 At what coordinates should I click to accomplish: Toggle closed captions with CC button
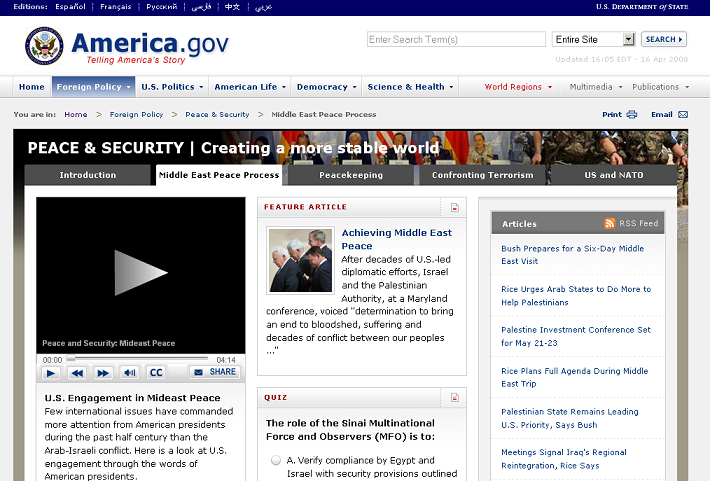click(156, 373)
